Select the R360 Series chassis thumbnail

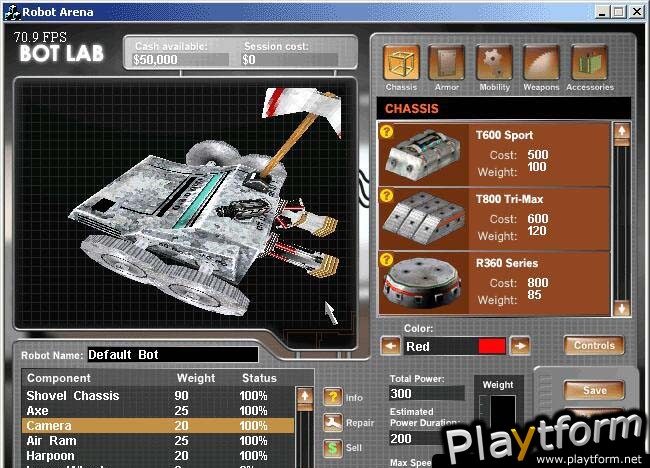pyautogui.click(x=422, y=283)
